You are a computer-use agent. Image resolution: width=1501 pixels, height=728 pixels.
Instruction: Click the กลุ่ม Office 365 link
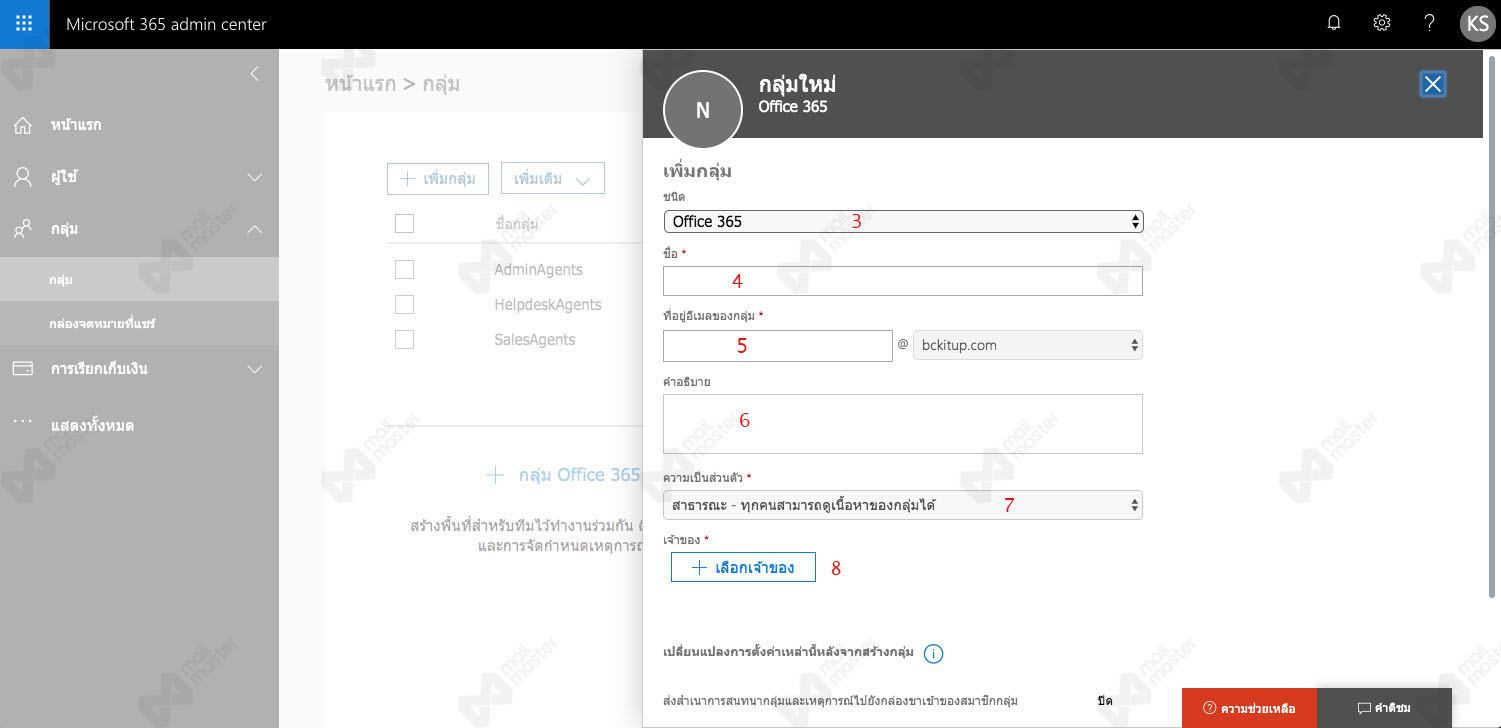(563, 475)
